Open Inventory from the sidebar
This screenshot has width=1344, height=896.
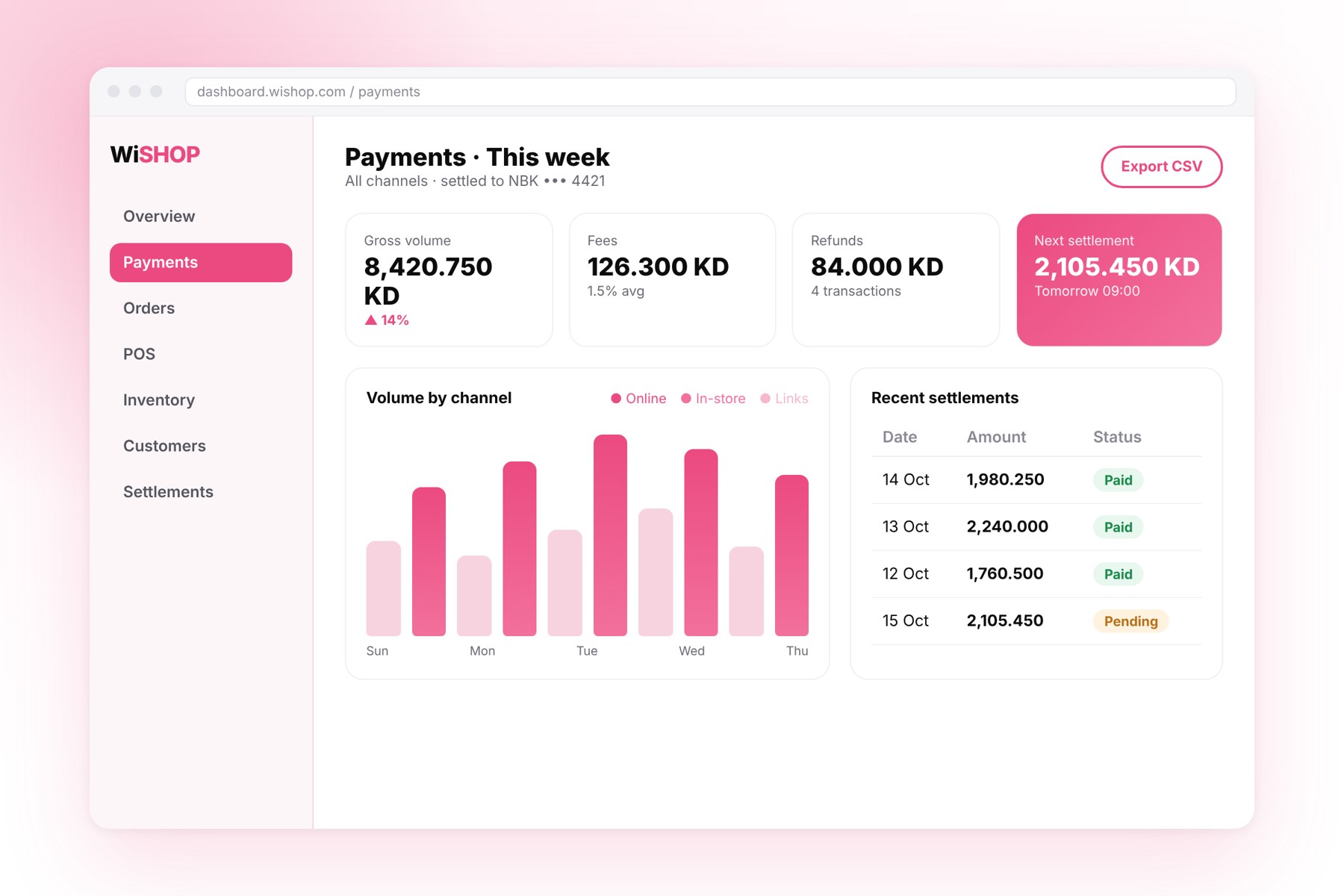pyautogui.click(x=200, y=400)
